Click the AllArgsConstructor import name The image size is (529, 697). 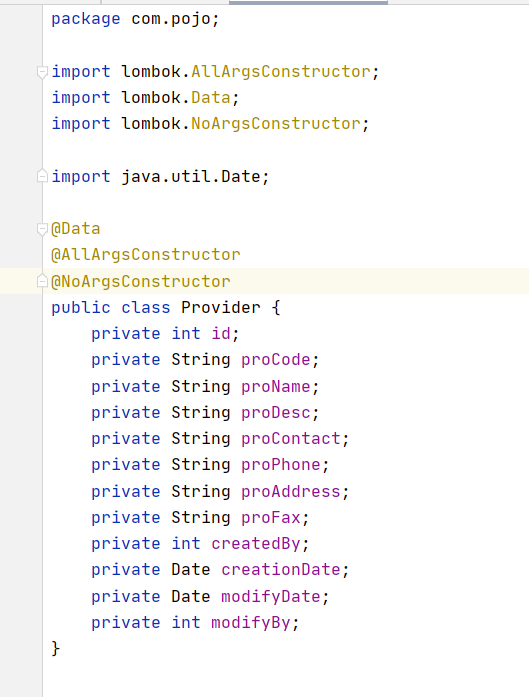pyautogui.click(x=281, y=72)
